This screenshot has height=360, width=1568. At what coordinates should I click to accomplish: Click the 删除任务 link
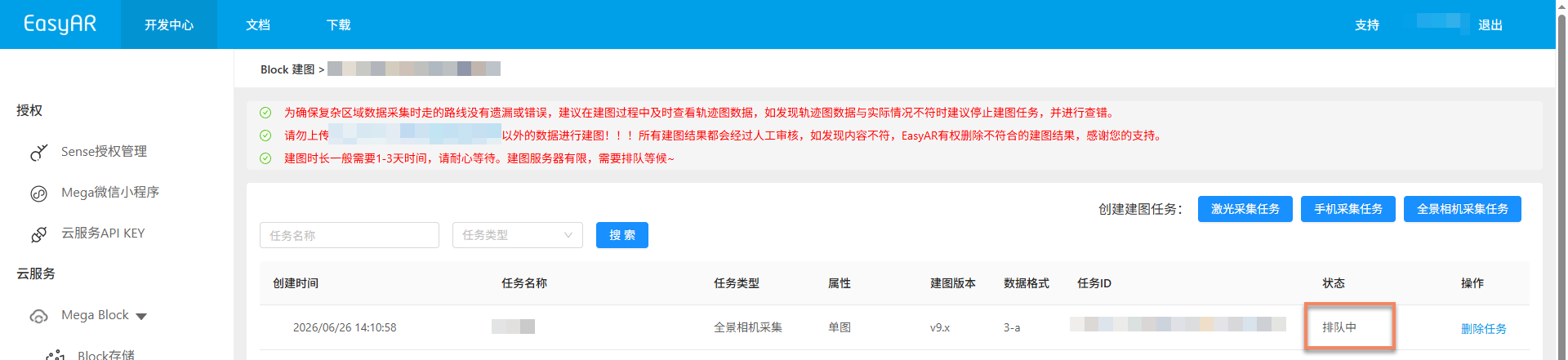point(1484,329)
